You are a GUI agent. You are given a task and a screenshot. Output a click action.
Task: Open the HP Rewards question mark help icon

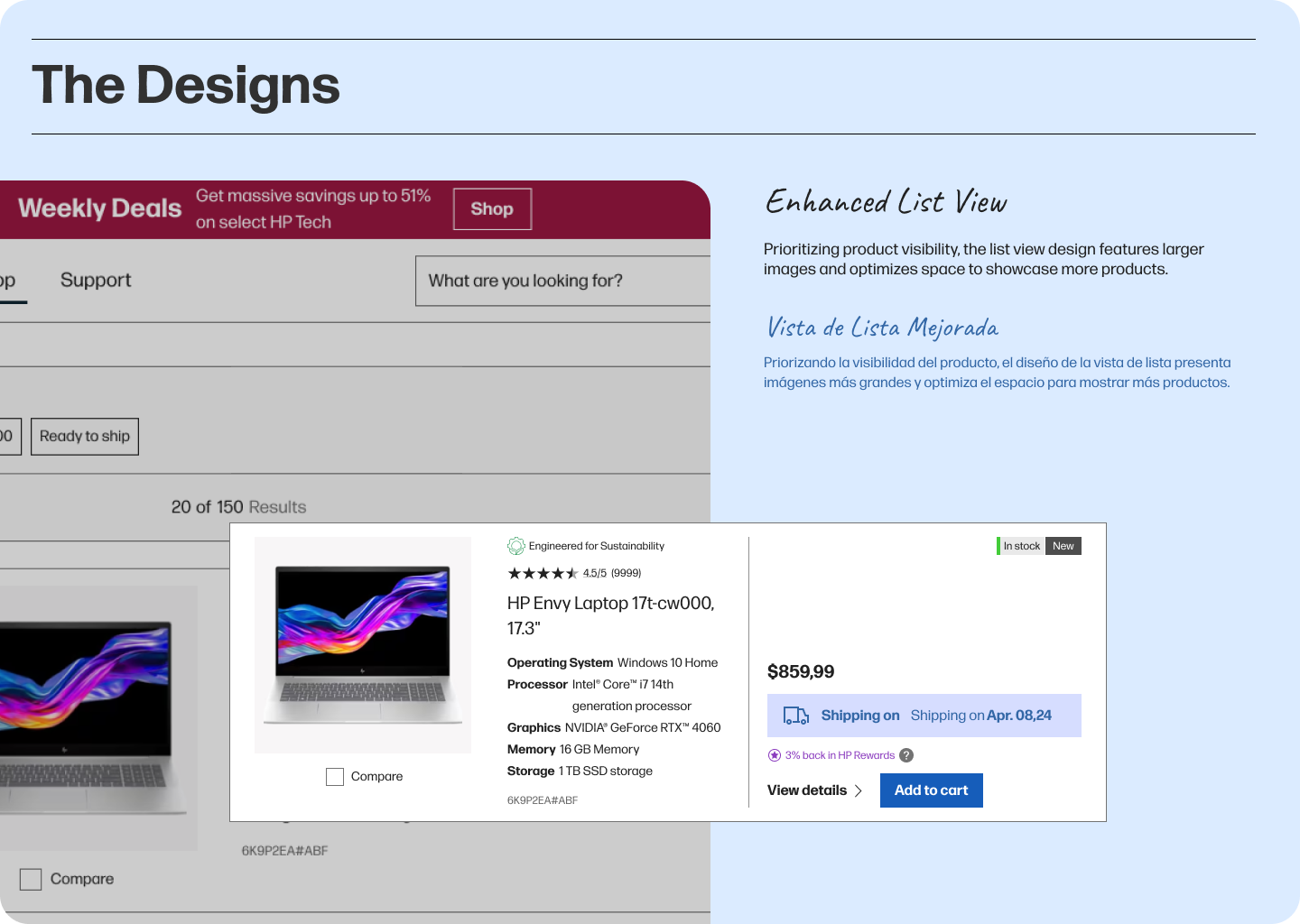point(906,755)
